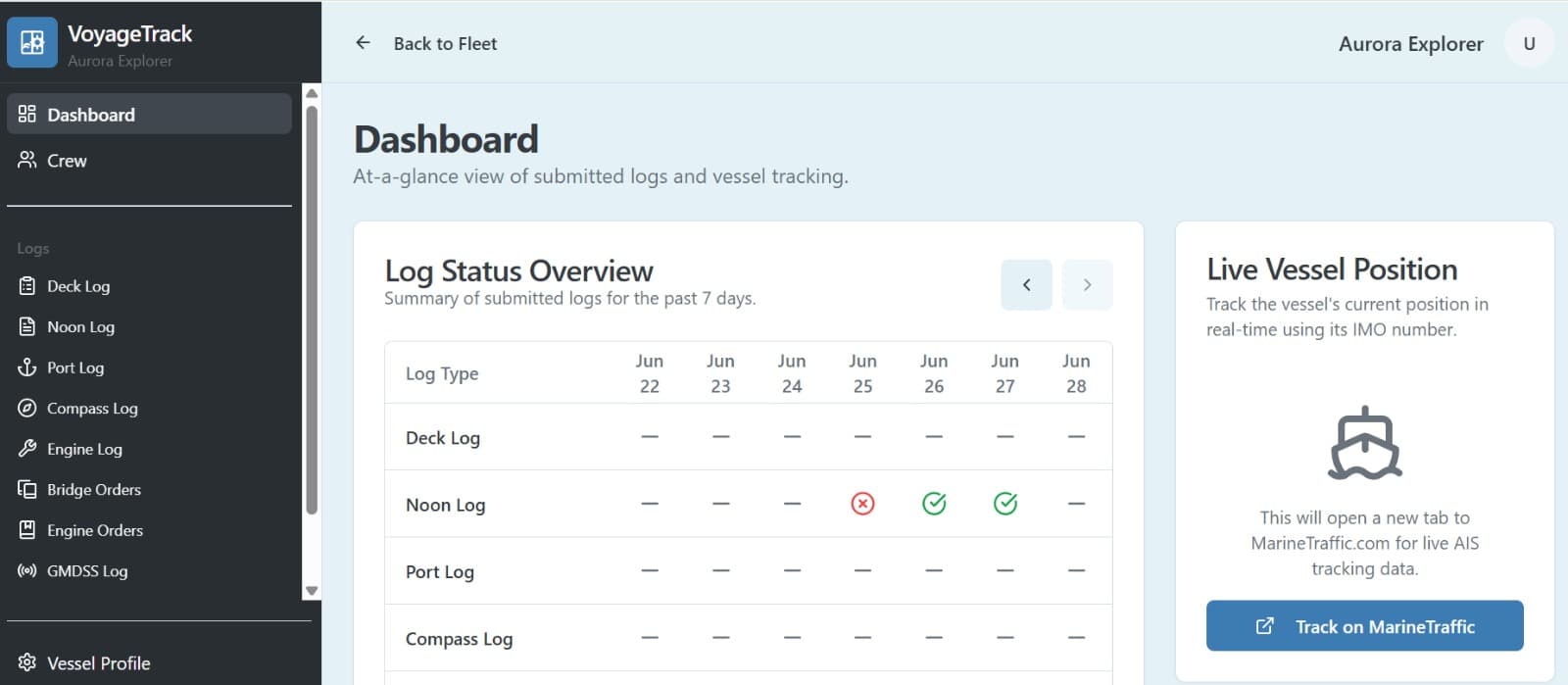Click the VoyageTrack ship logo
Image resolution: width=1568 pixels, height=685 pixels.
[32, 42]
